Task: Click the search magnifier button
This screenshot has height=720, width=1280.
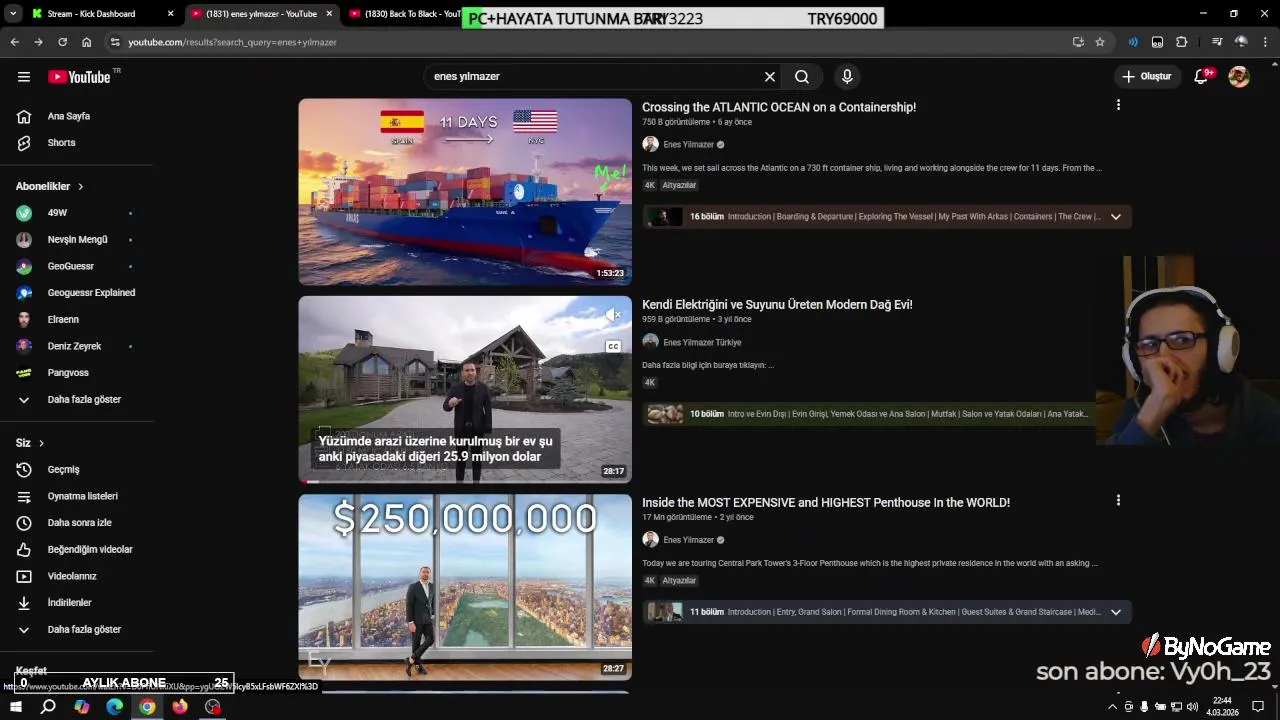Action: pyautogui.click(x=802, y=77)
